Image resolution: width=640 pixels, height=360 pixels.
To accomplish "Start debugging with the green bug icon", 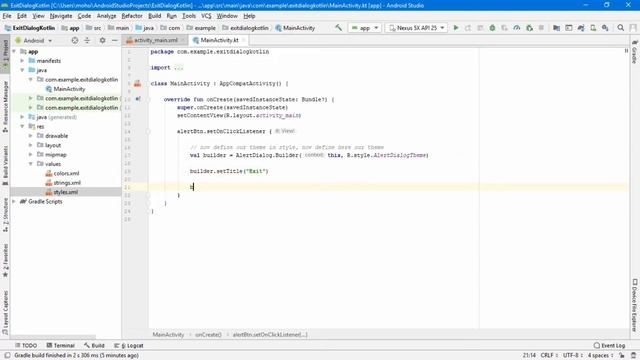I will coord(492,28).
